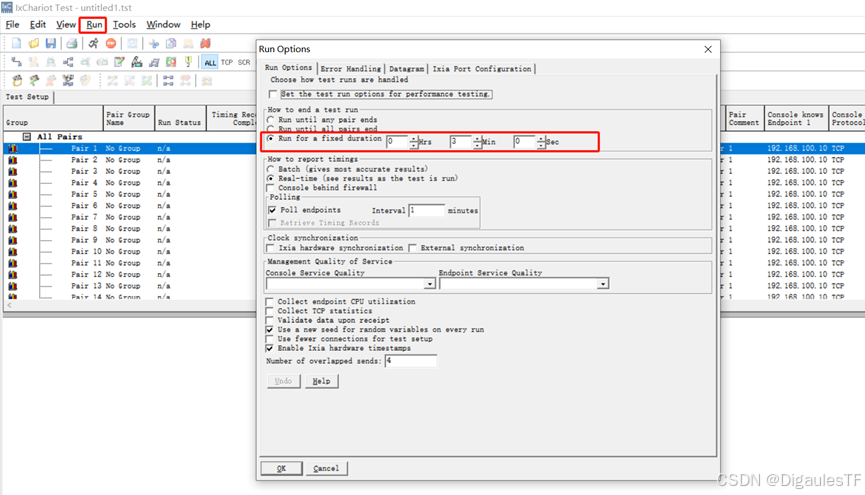Select the SCR filter button
Screen dimensions: 865x495
click(244, 62)
